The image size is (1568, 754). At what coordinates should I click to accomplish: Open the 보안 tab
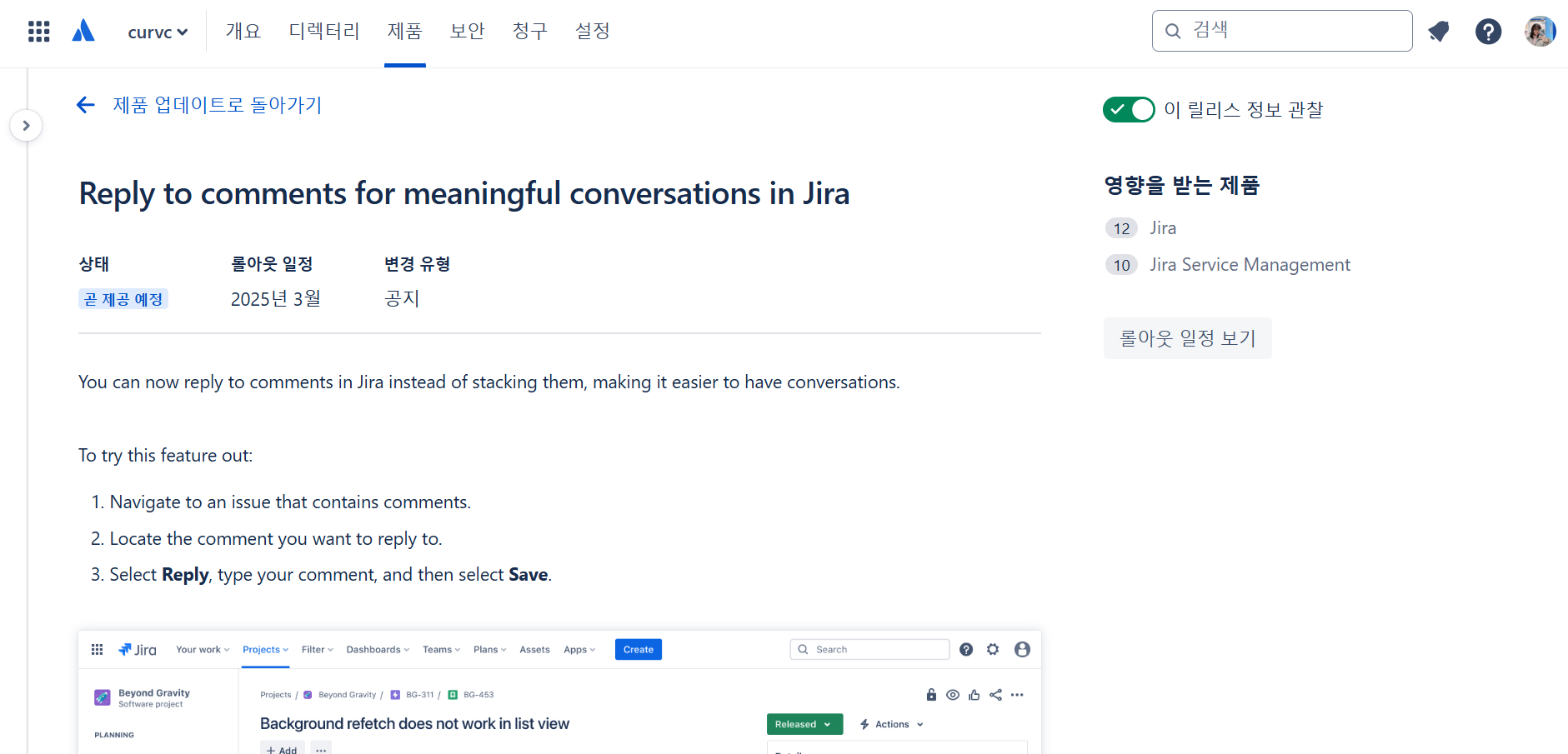click(x=468, y=32)
